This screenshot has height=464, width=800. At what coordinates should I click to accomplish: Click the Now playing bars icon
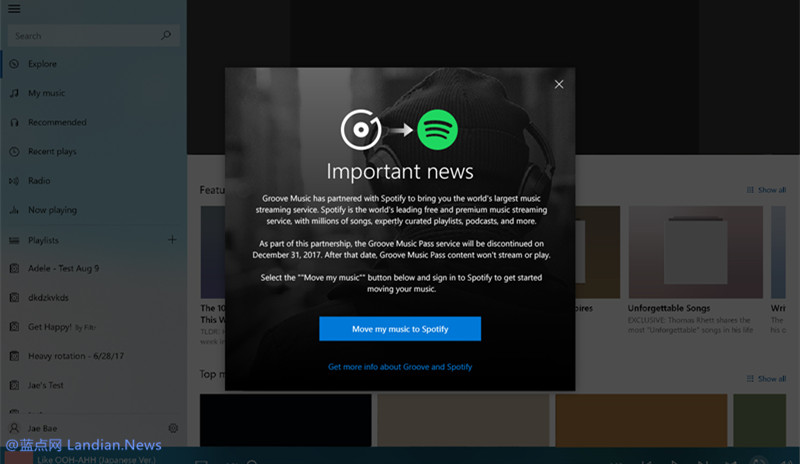(14, 210)
